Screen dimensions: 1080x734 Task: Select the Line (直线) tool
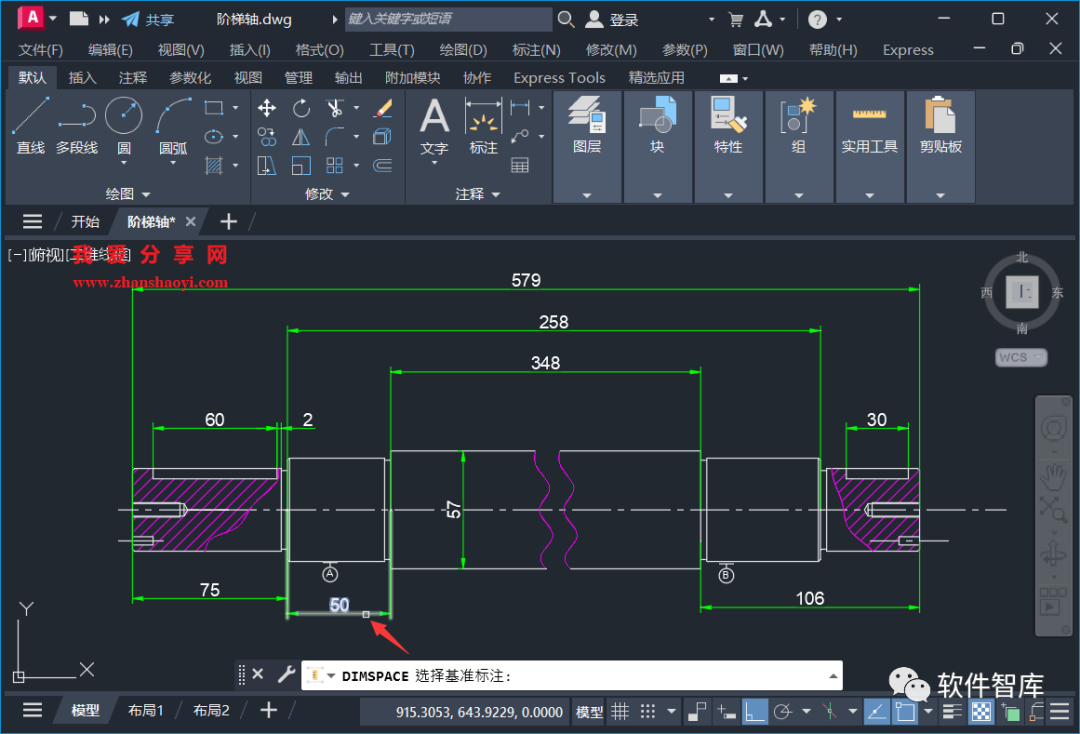pos(30,125)
